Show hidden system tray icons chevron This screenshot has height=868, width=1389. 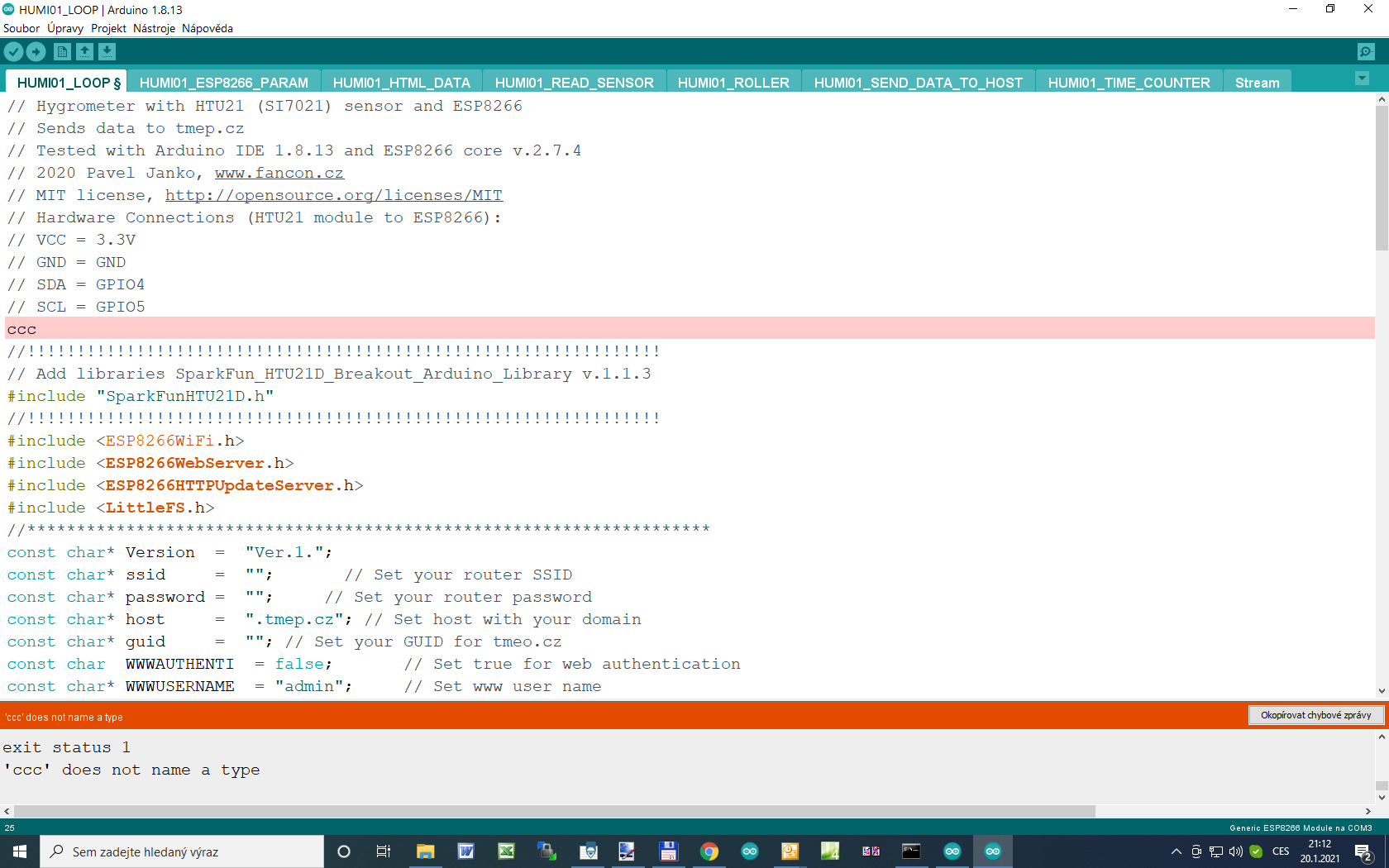click(1176, 851)
